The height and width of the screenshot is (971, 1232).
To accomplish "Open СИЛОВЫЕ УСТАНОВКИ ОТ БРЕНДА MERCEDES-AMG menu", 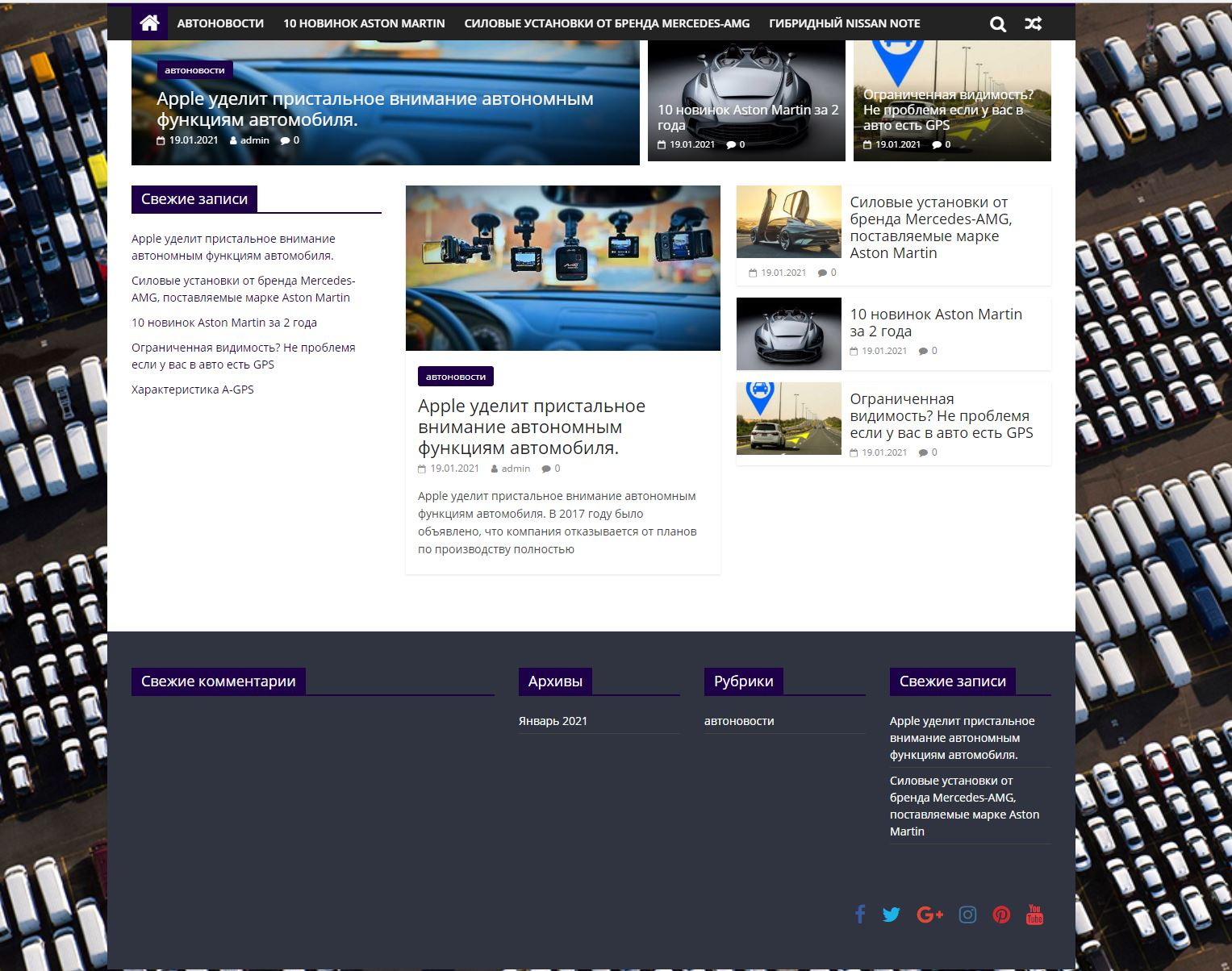I will (607, 23).
